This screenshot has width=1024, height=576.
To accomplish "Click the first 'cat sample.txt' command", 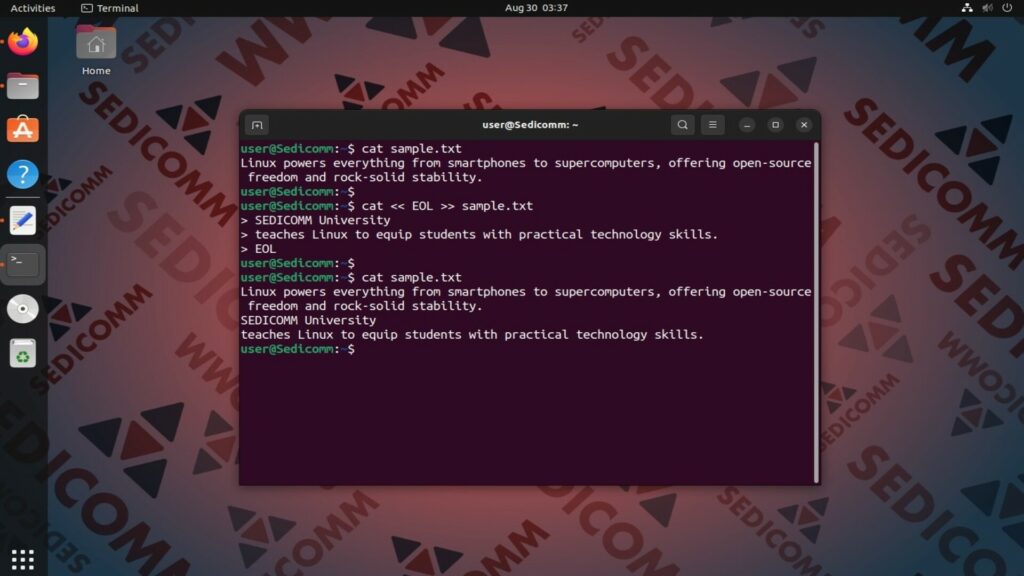I will click(x=411, y=148).
